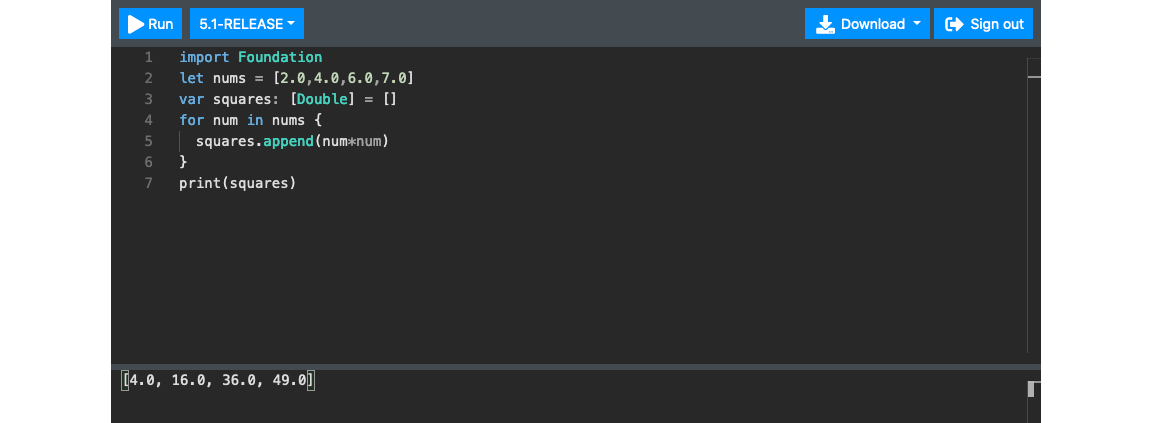Select line number 5 in gutter

(148, 141)
